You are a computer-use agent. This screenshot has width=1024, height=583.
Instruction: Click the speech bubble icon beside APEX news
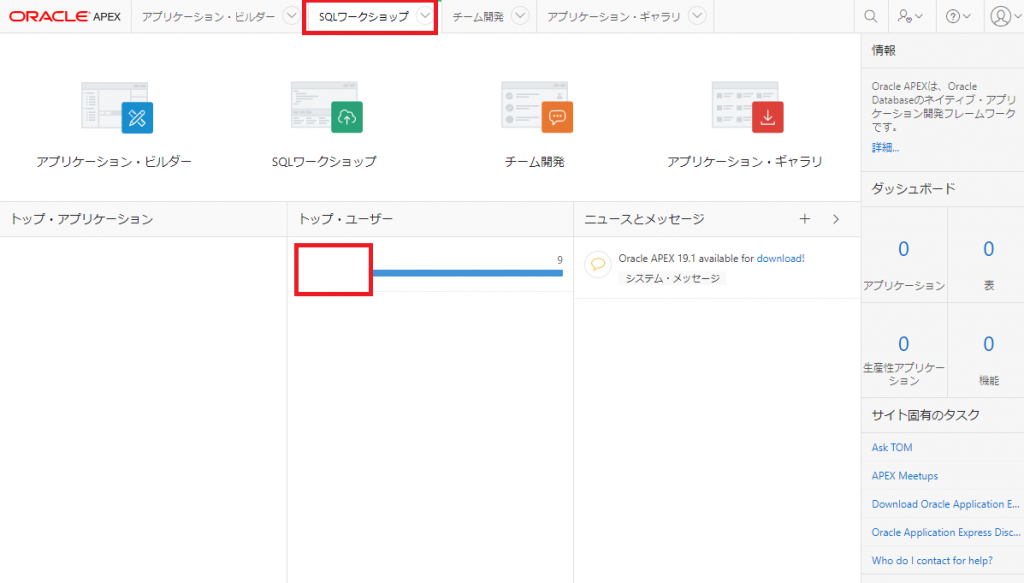[x=598, y=264]
